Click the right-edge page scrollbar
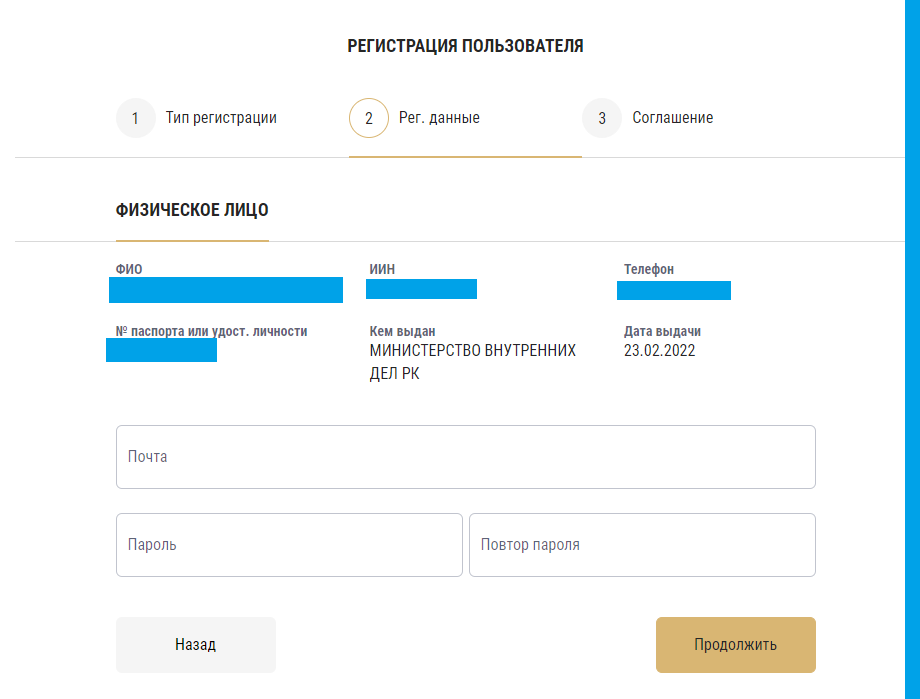This screenshot has width=920, height=699. 912,350
